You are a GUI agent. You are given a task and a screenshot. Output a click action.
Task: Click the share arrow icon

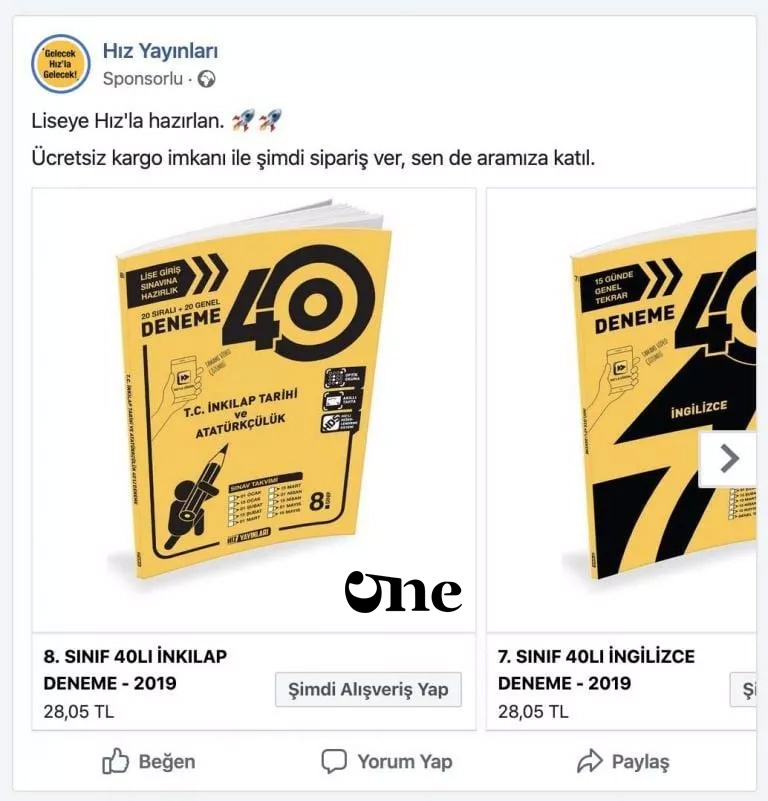(590, 761)
